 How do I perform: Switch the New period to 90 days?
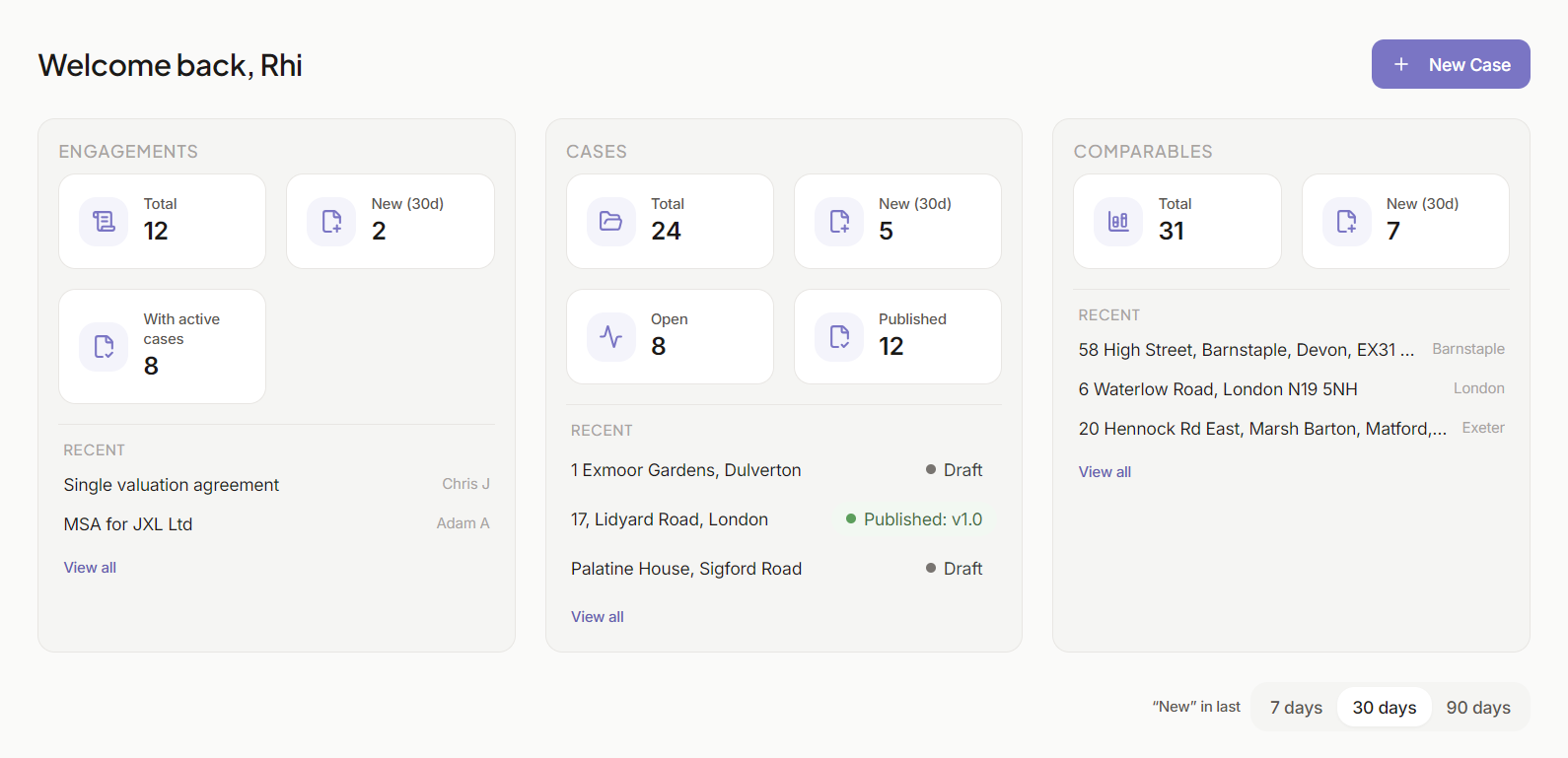point(1478,708)
